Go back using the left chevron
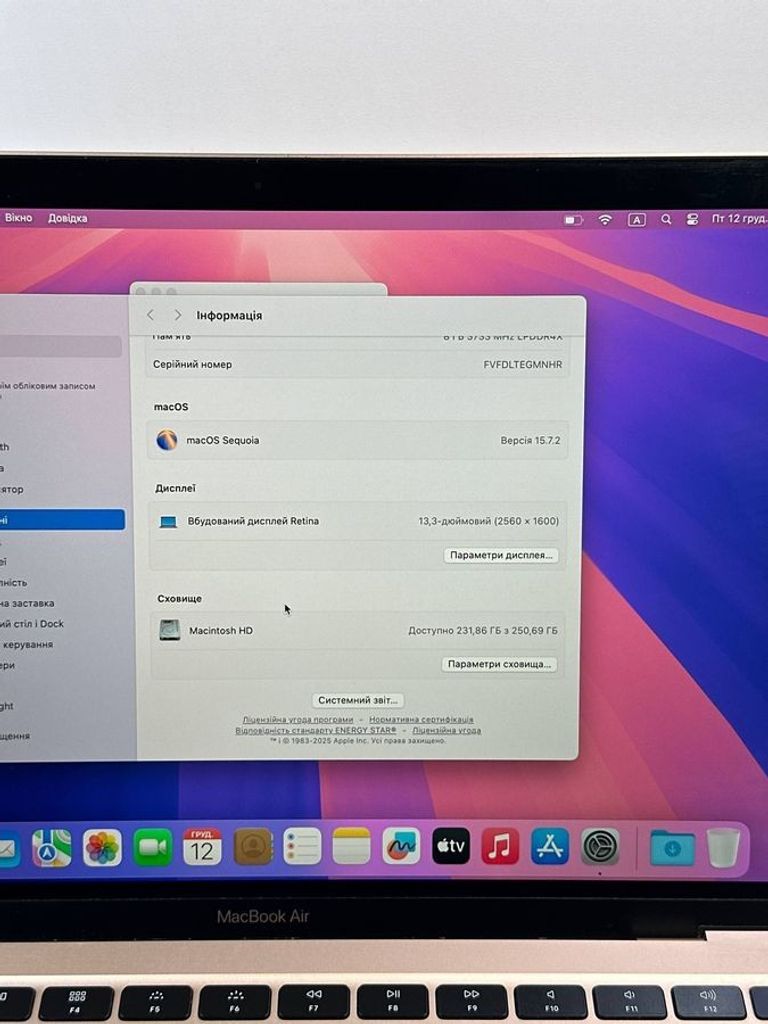 151,315
